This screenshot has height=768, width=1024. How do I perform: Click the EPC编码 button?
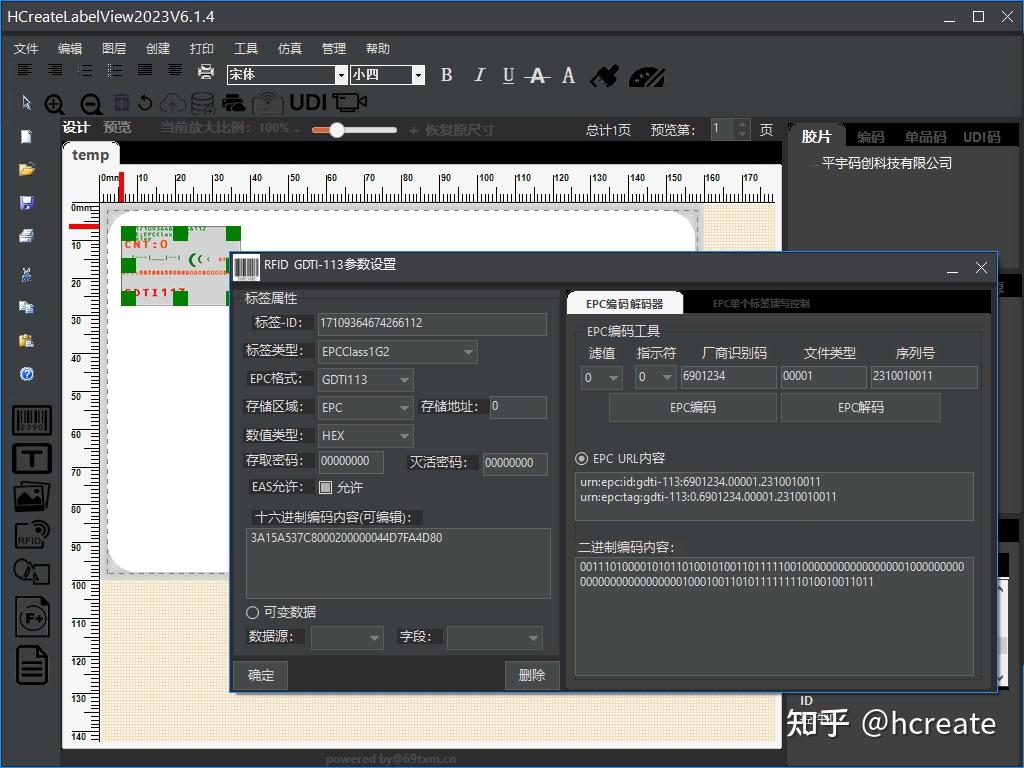692,407
